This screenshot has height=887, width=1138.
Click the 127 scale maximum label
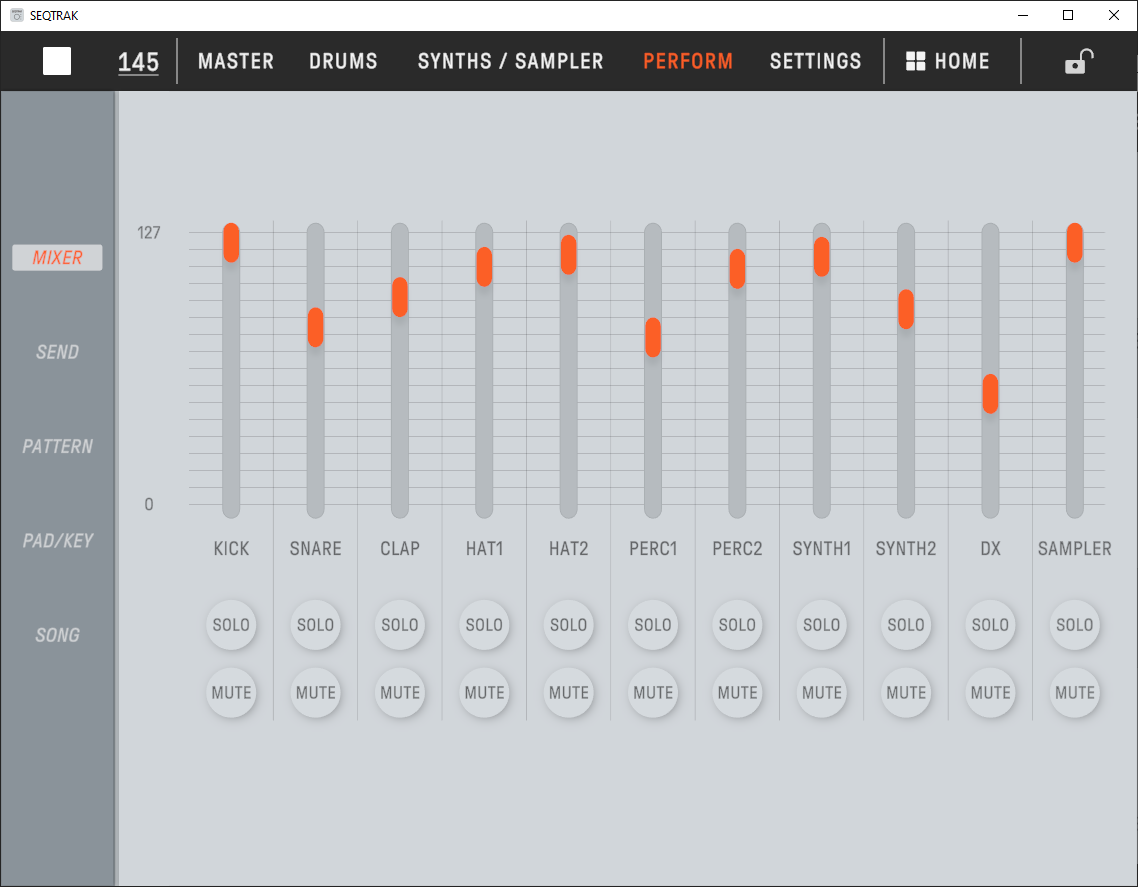click(149, 233)
